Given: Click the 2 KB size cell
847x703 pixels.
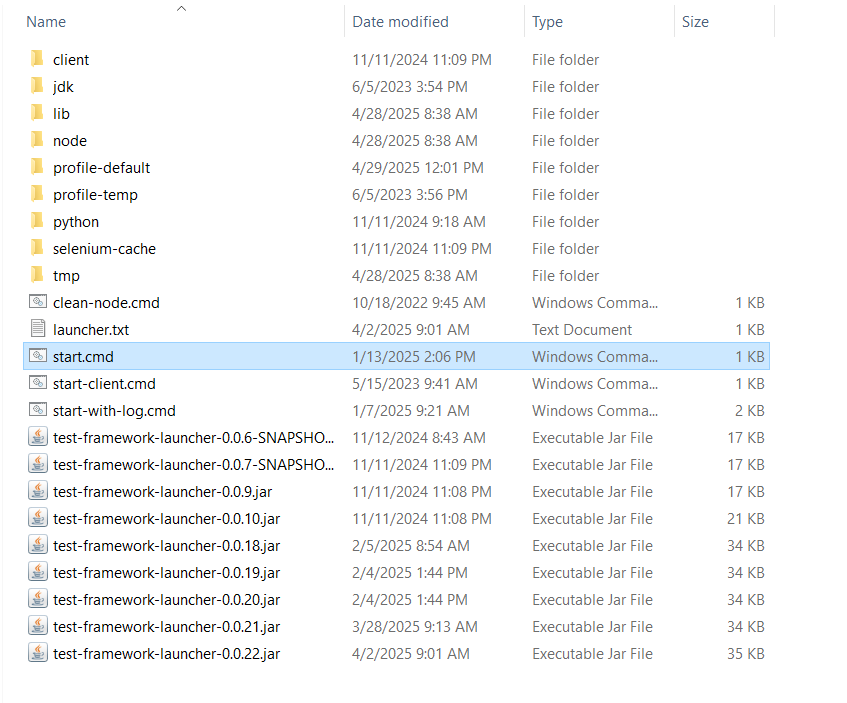Looking at the screenshot, I should [x=750, y=411].
